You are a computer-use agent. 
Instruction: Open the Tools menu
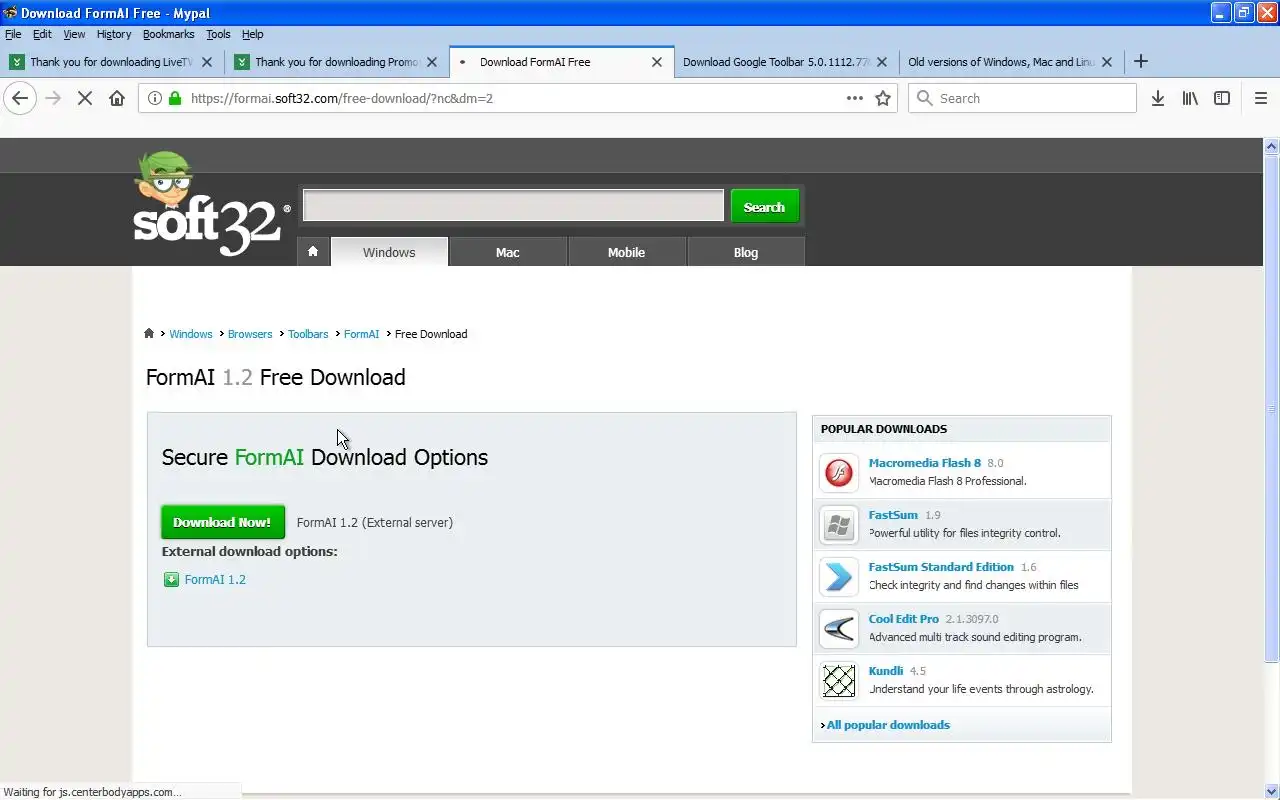pyautogui.click(x=218, y=34)
